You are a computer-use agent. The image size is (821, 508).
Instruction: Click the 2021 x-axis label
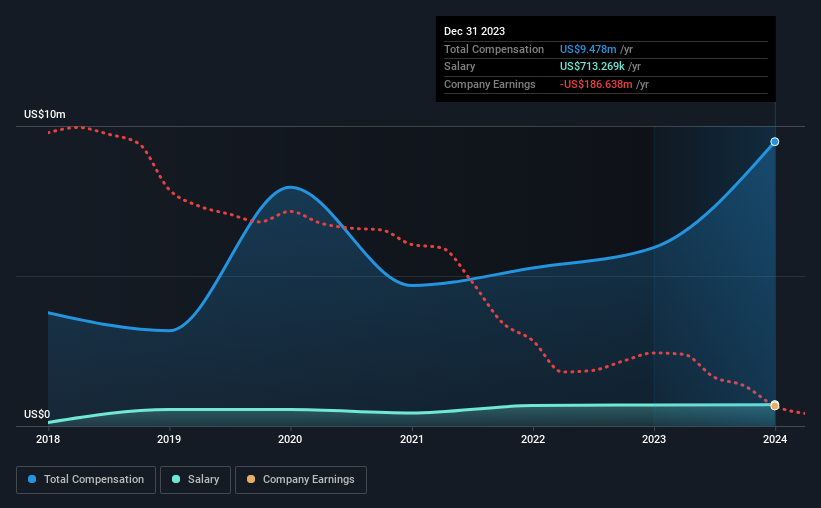point(412,439)
